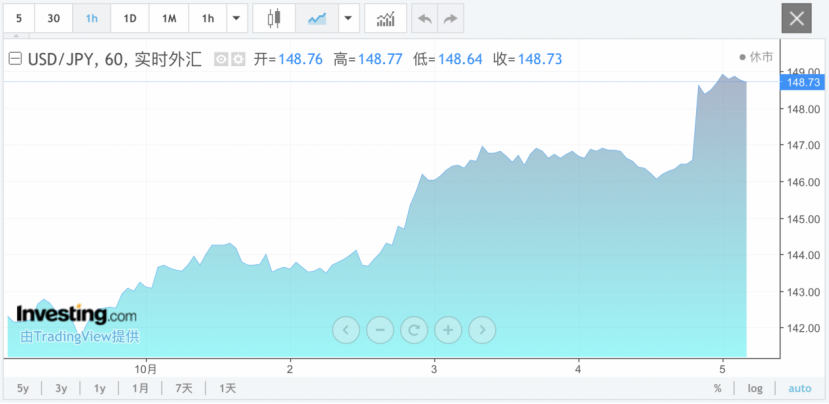Toggle auto scale
The height and width of the screenshot is (404, 829).
[x=800, y=388]
